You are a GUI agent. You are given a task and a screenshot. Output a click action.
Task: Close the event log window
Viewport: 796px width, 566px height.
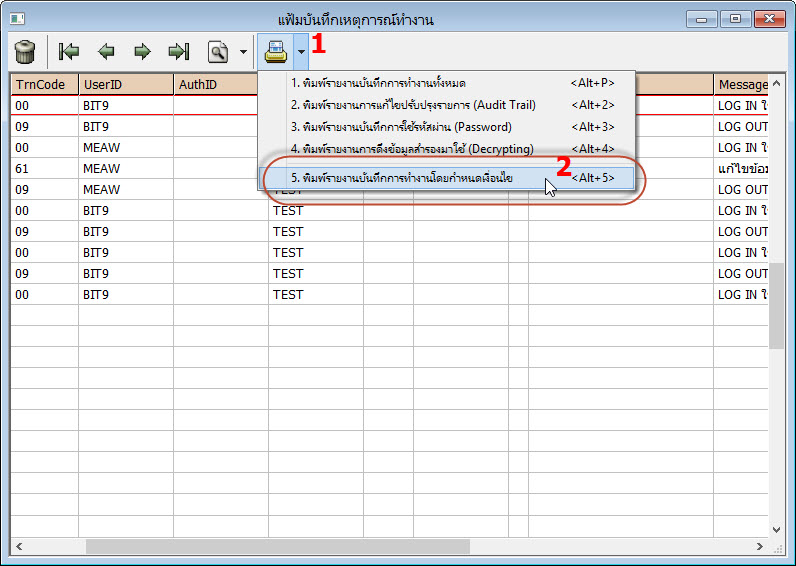point(769,19)
